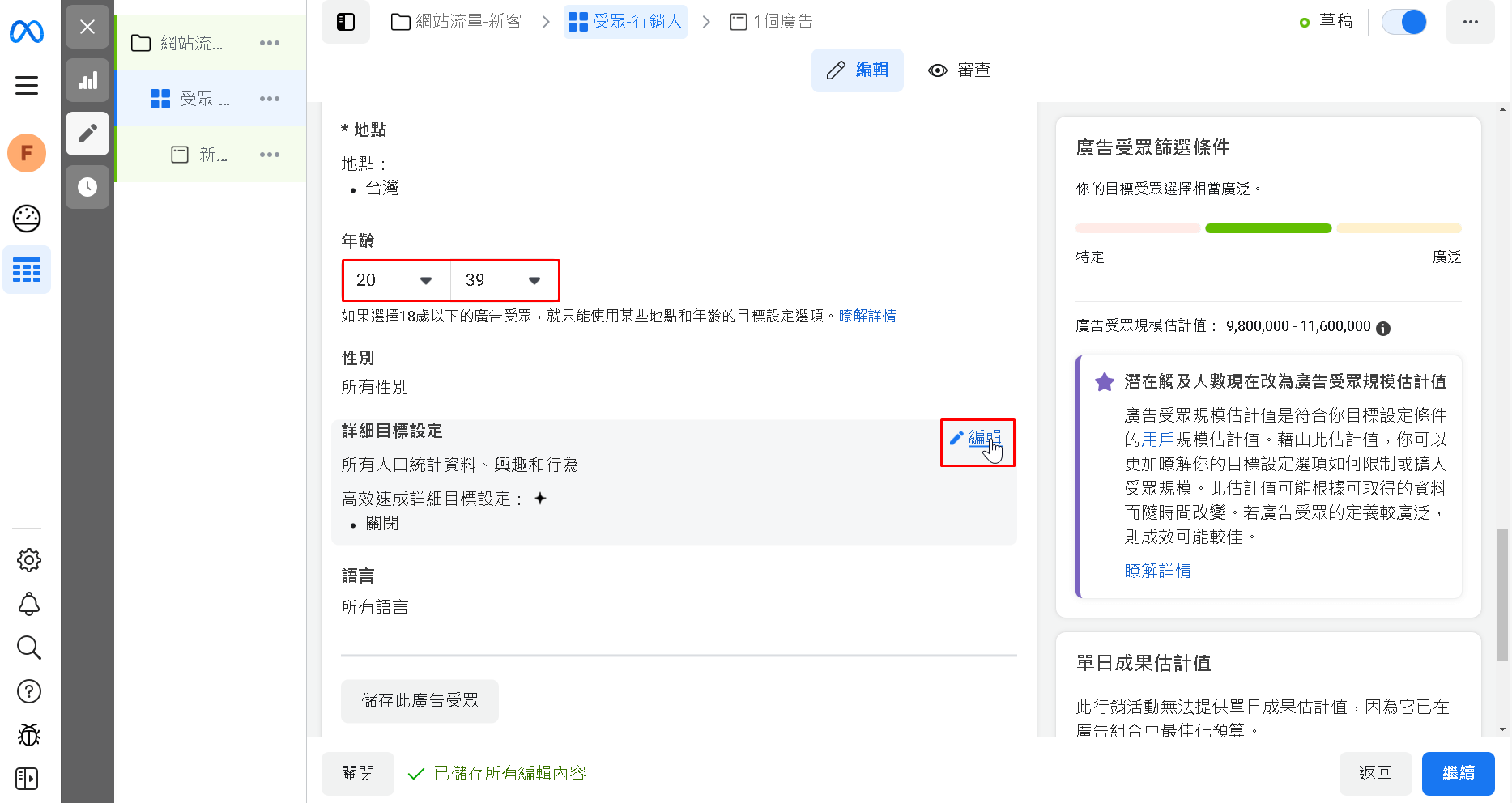Click the 關閉 button at bottom
1512x803 pixels.
[x=358, y=774]
